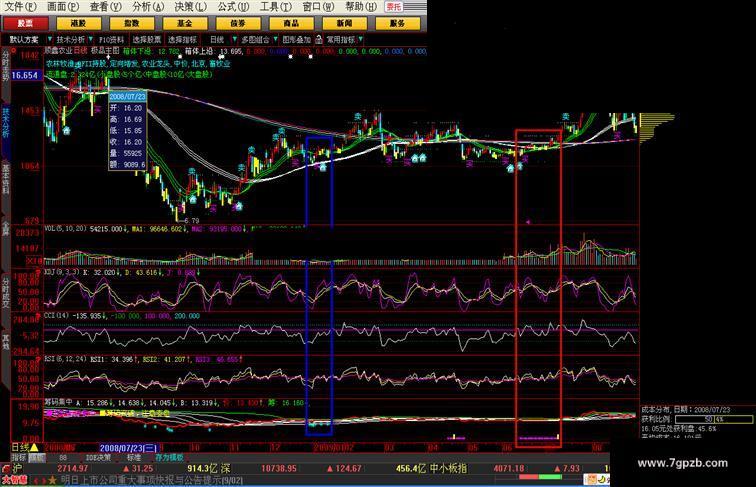Click the star icon in the news ticker

coord(52,480)
